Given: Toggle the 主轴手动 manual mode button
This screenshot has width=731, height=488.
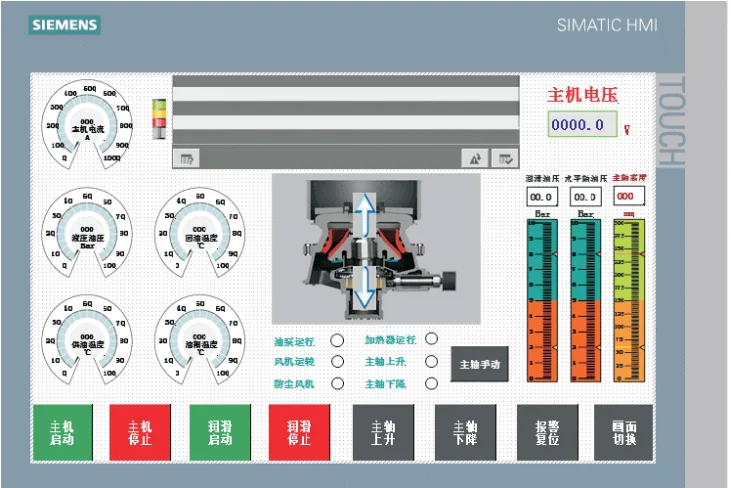Looking at the screenshot, I should [480, 364].
